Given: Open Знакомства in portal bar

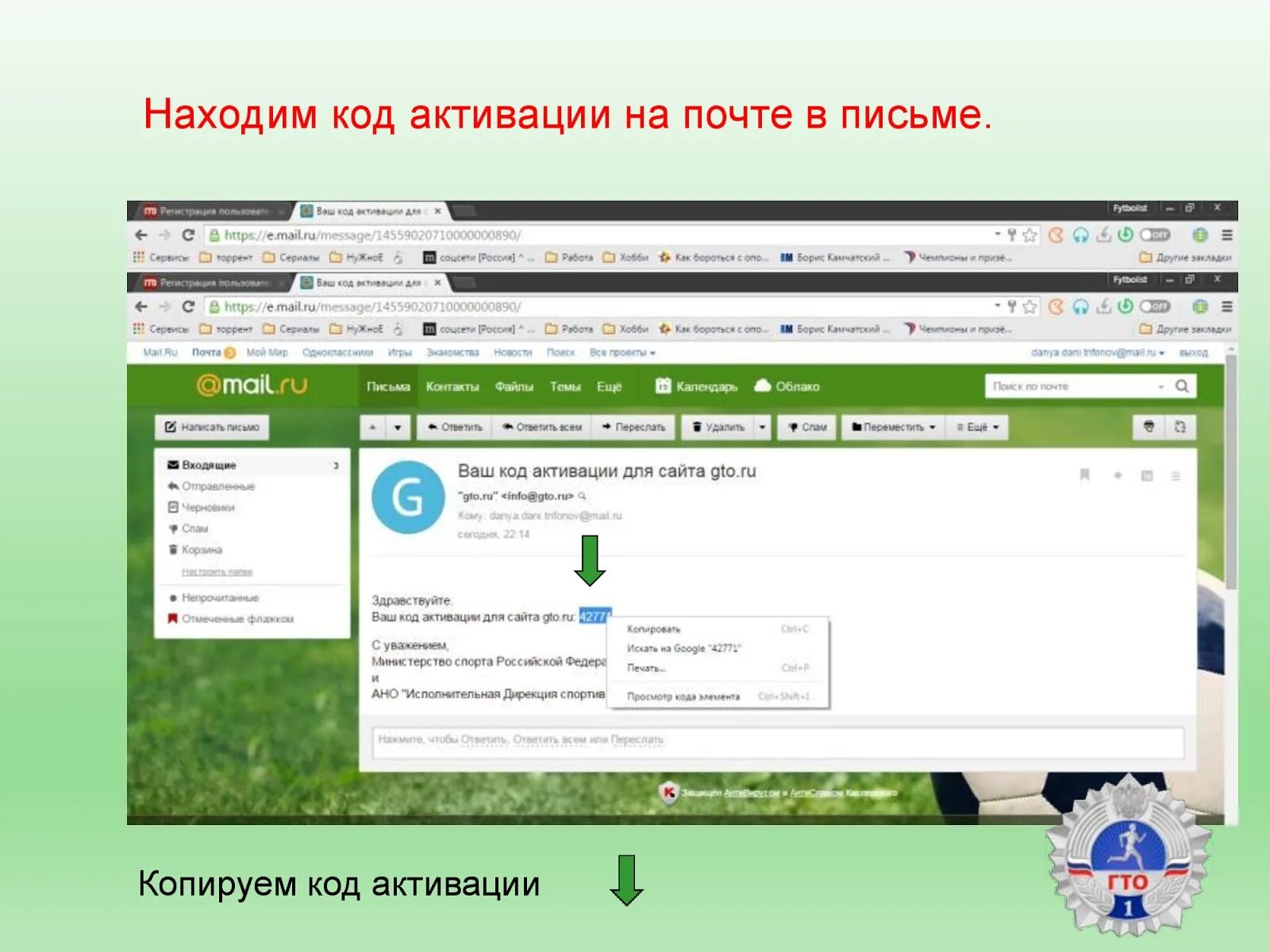Looking at the screenshot, I should pyautogui.click(x=452, y=352).
